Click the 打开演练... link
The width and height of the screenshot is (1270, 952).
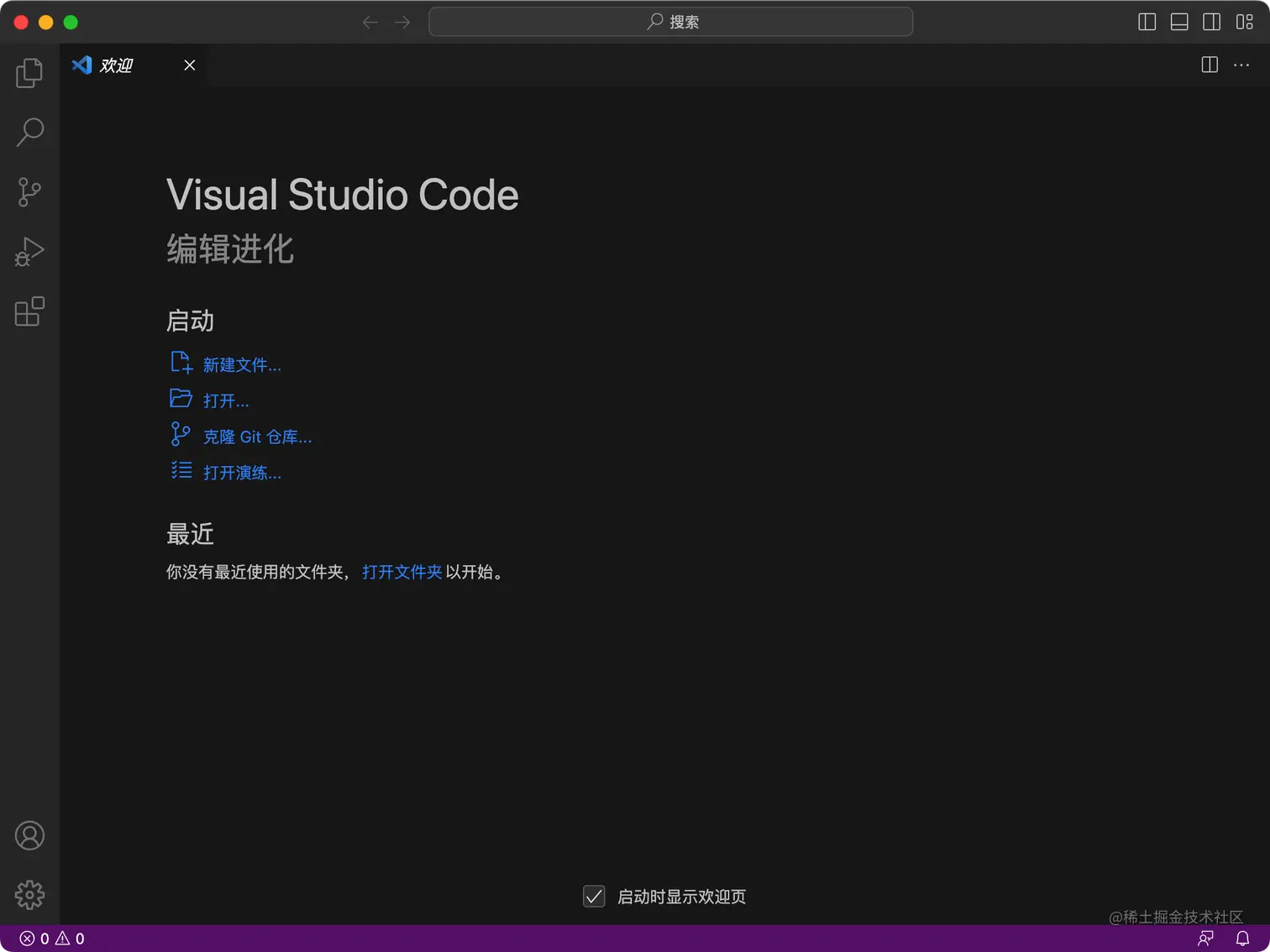242,473
